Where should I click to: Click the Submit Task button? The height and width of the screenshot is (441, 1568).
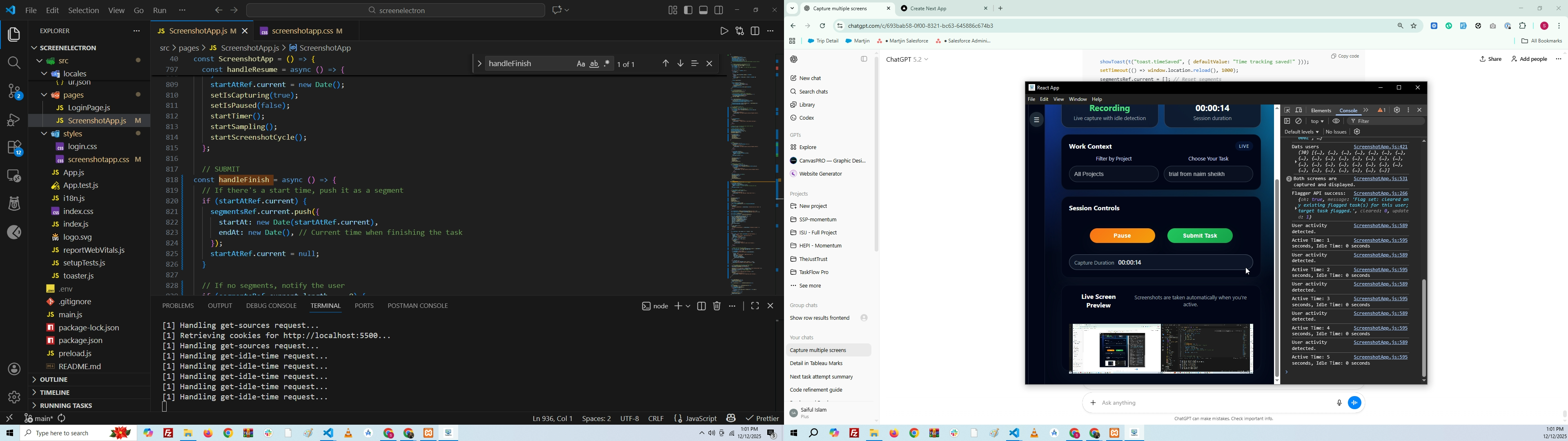1200,236
